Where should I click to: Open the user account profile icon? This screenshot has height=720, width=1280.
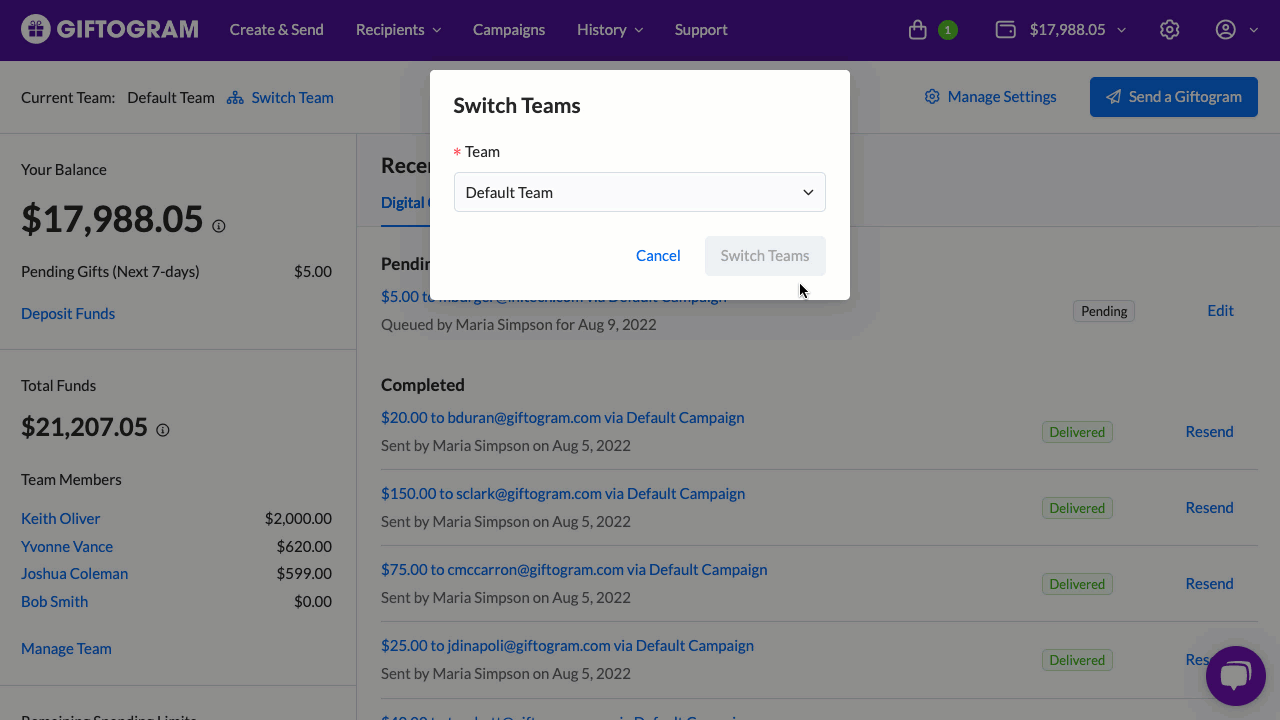tap(1225, 30)
